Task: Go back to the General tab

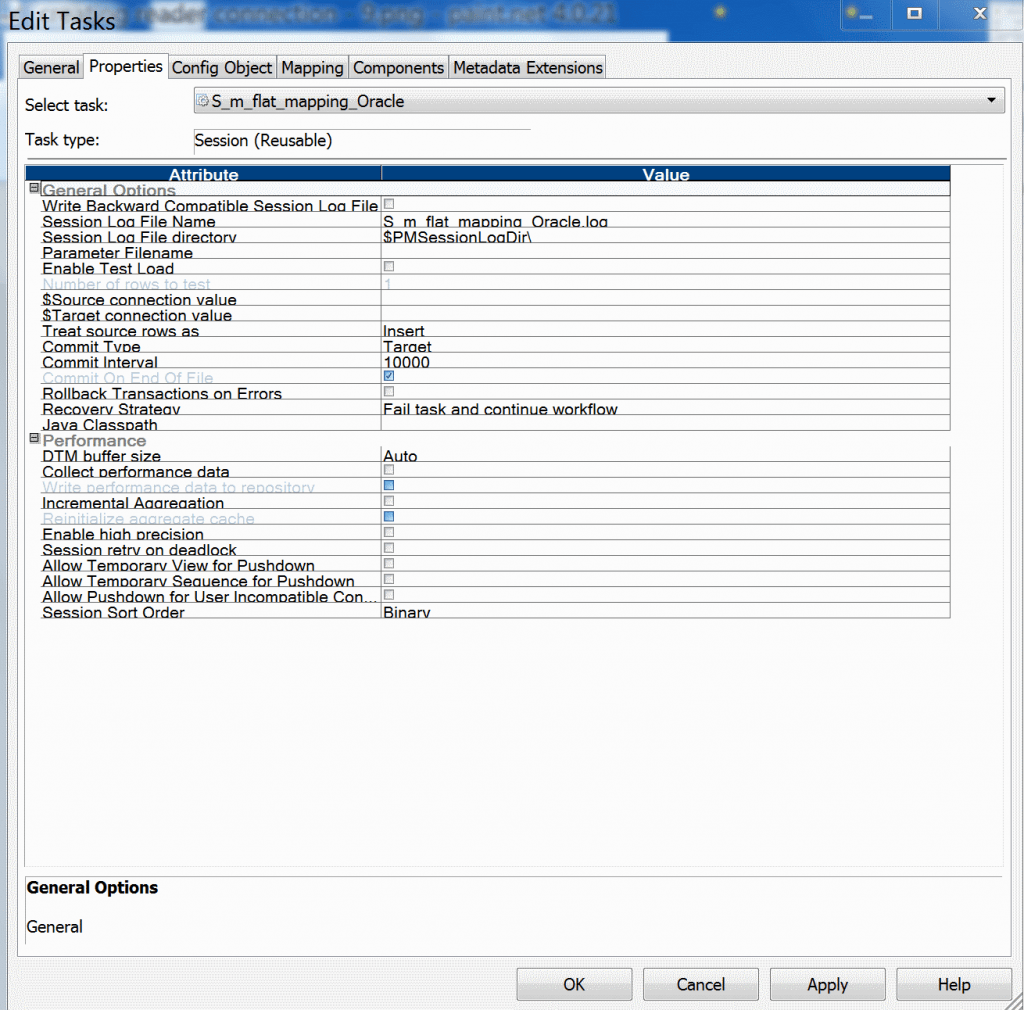Action: (x=50, y=67)
